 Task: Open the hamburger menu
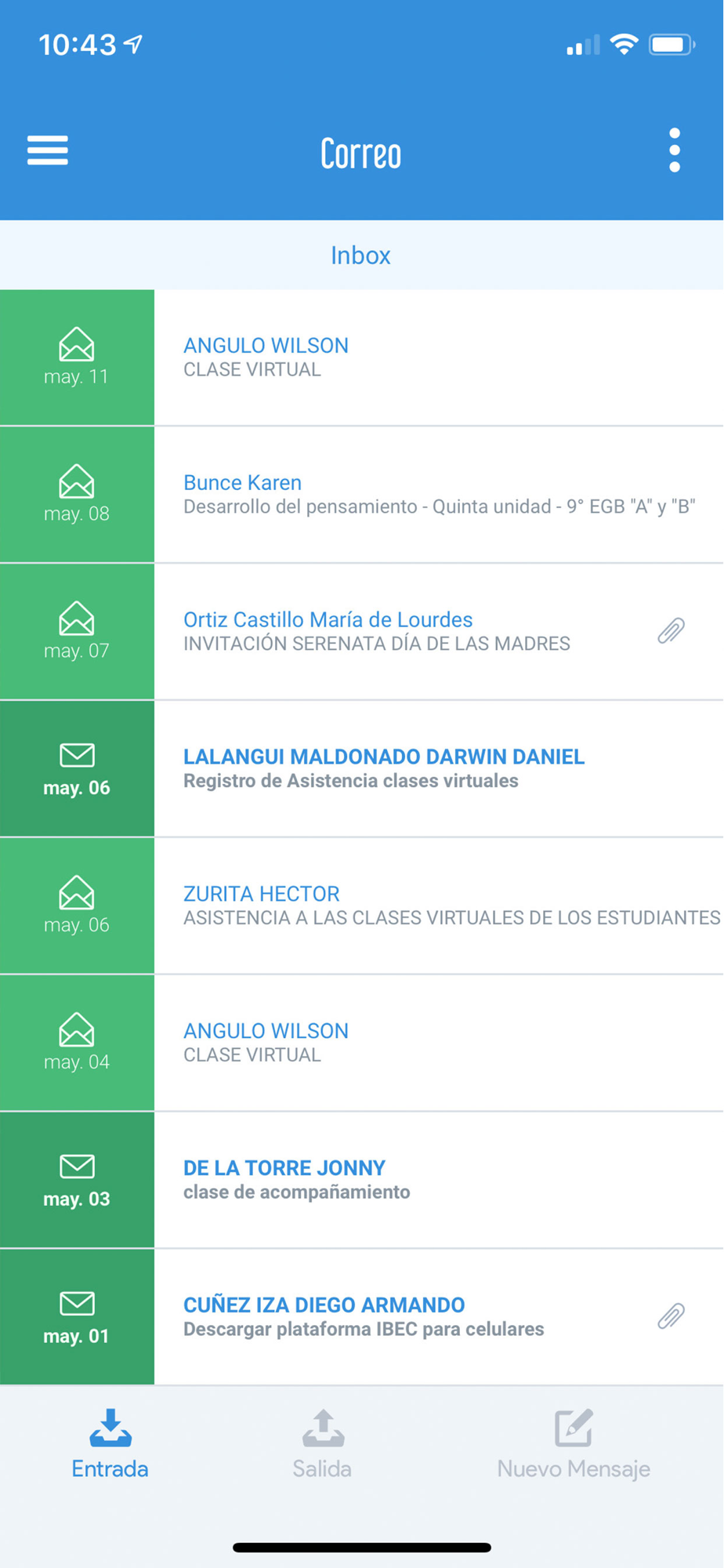pyautogui.click(x=48, y=151)
